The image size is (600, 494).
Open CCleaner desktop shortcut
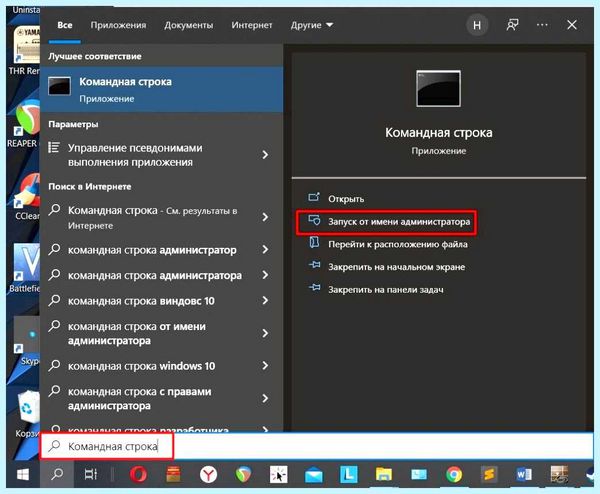[x=26, y=197]
